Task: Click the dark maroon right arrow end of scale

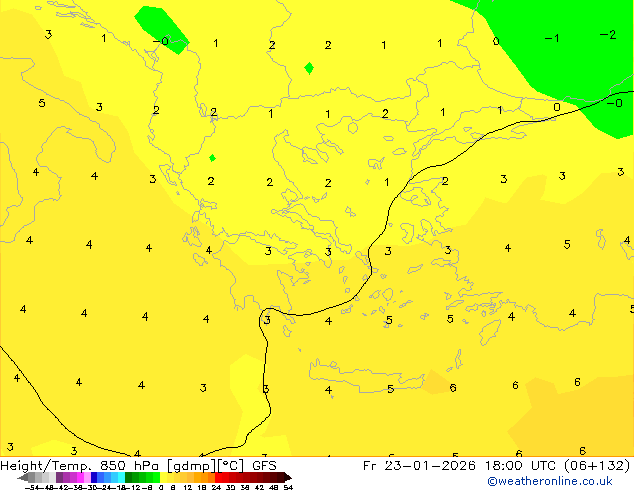Action: (288, 478)
